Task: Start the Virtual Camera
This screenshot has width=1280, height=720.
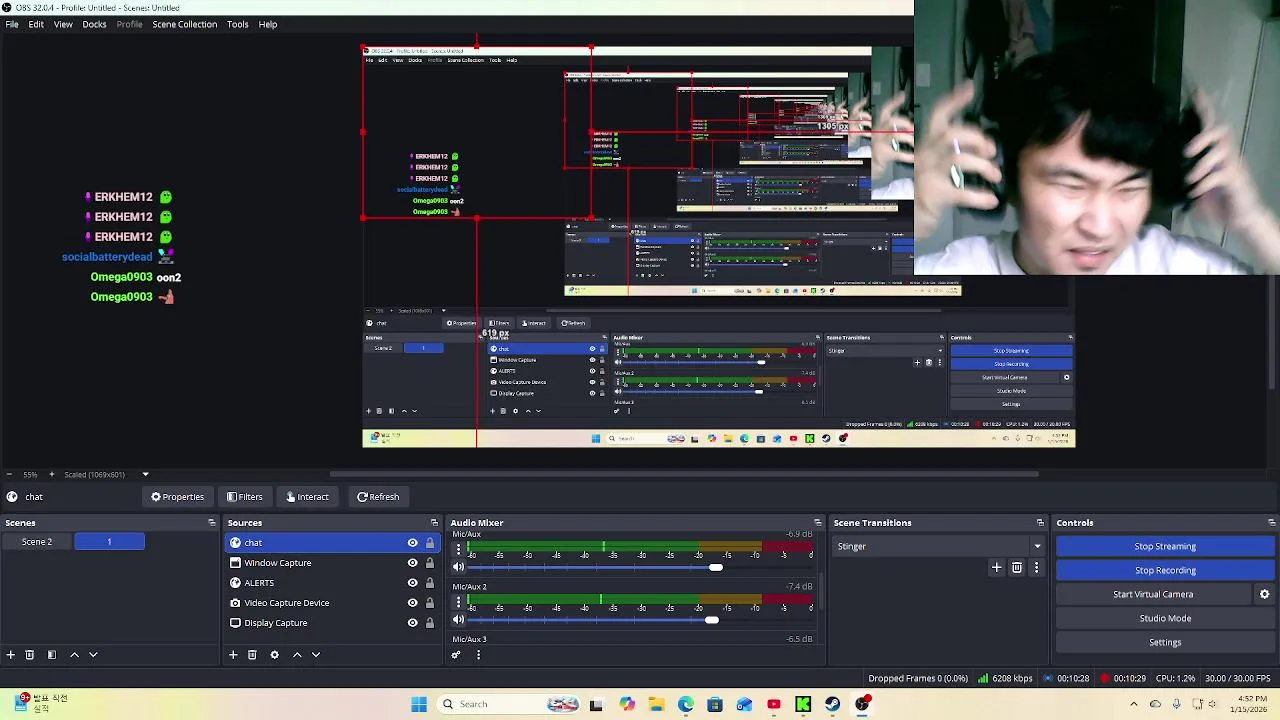Action: click(1153, 594)
